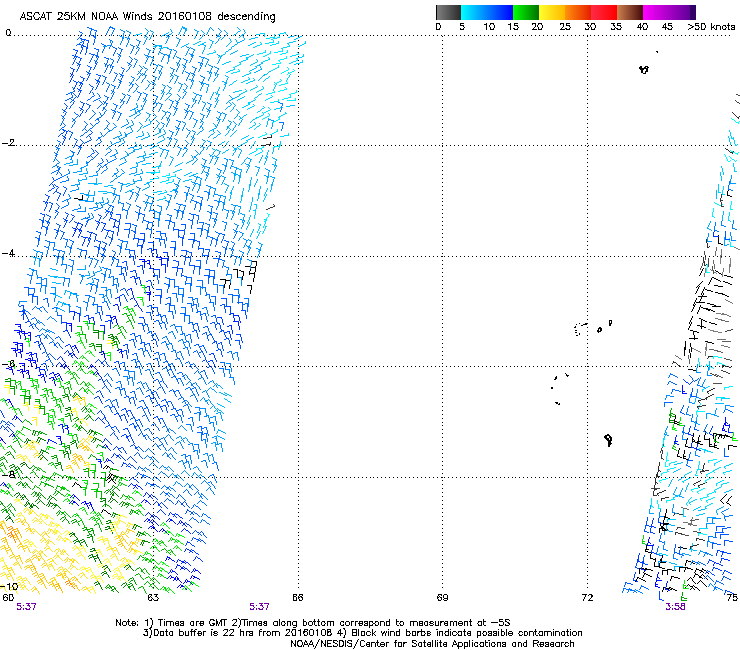This screenshot has height=650, width=740.
Task: Click the '5:37' time label between longitudes 63 and 66
Action: pos(259,607)
